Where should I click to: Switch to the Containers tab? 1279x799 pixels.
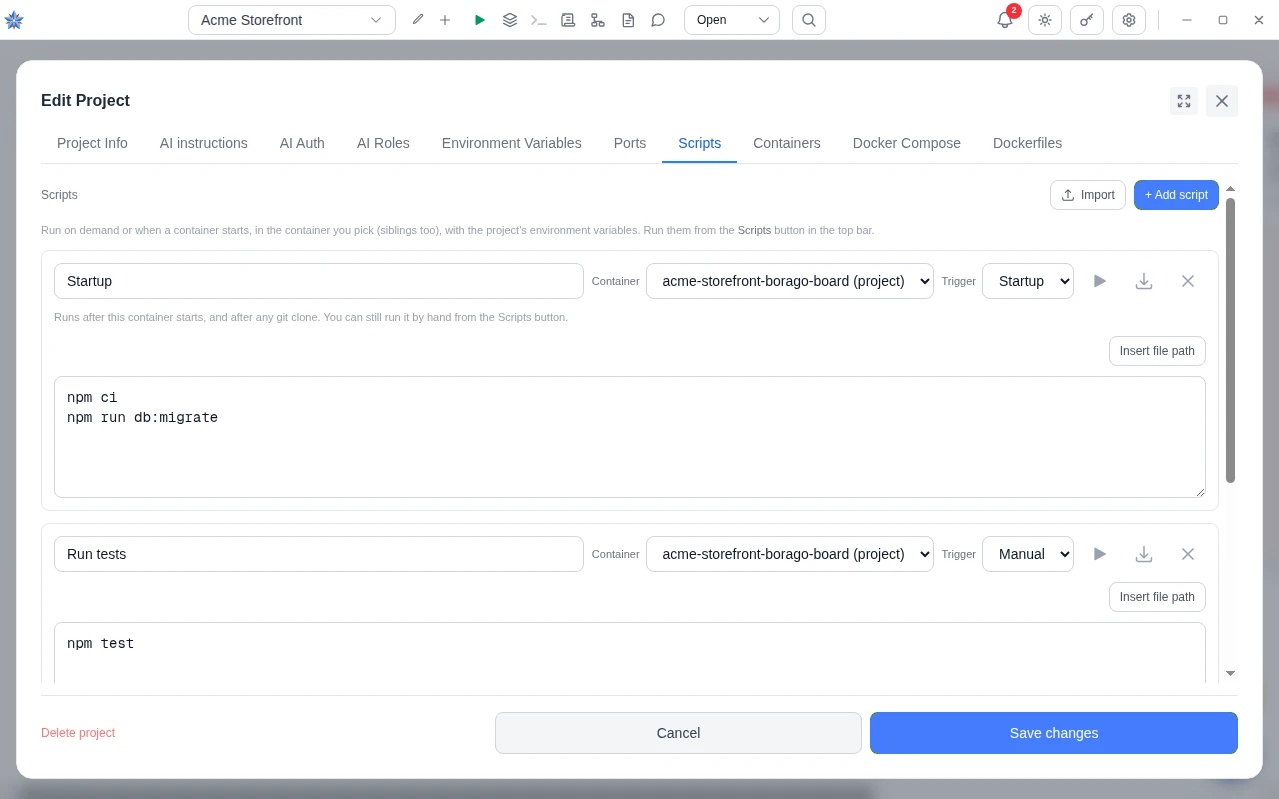pyautogui.click(x=787, y=143)
